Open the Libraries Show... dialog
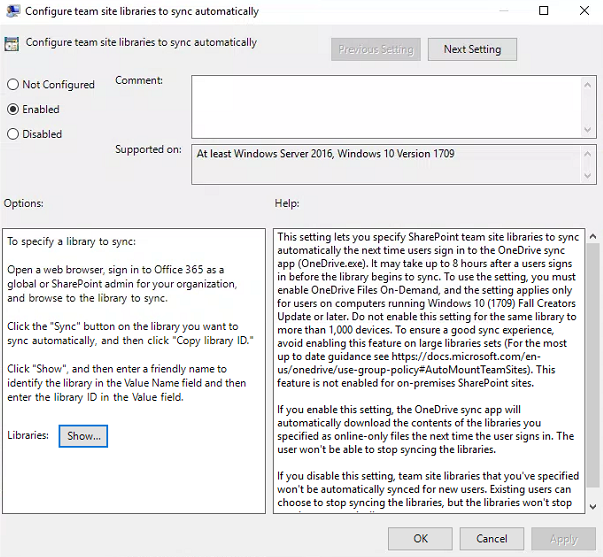 point(83,436)
